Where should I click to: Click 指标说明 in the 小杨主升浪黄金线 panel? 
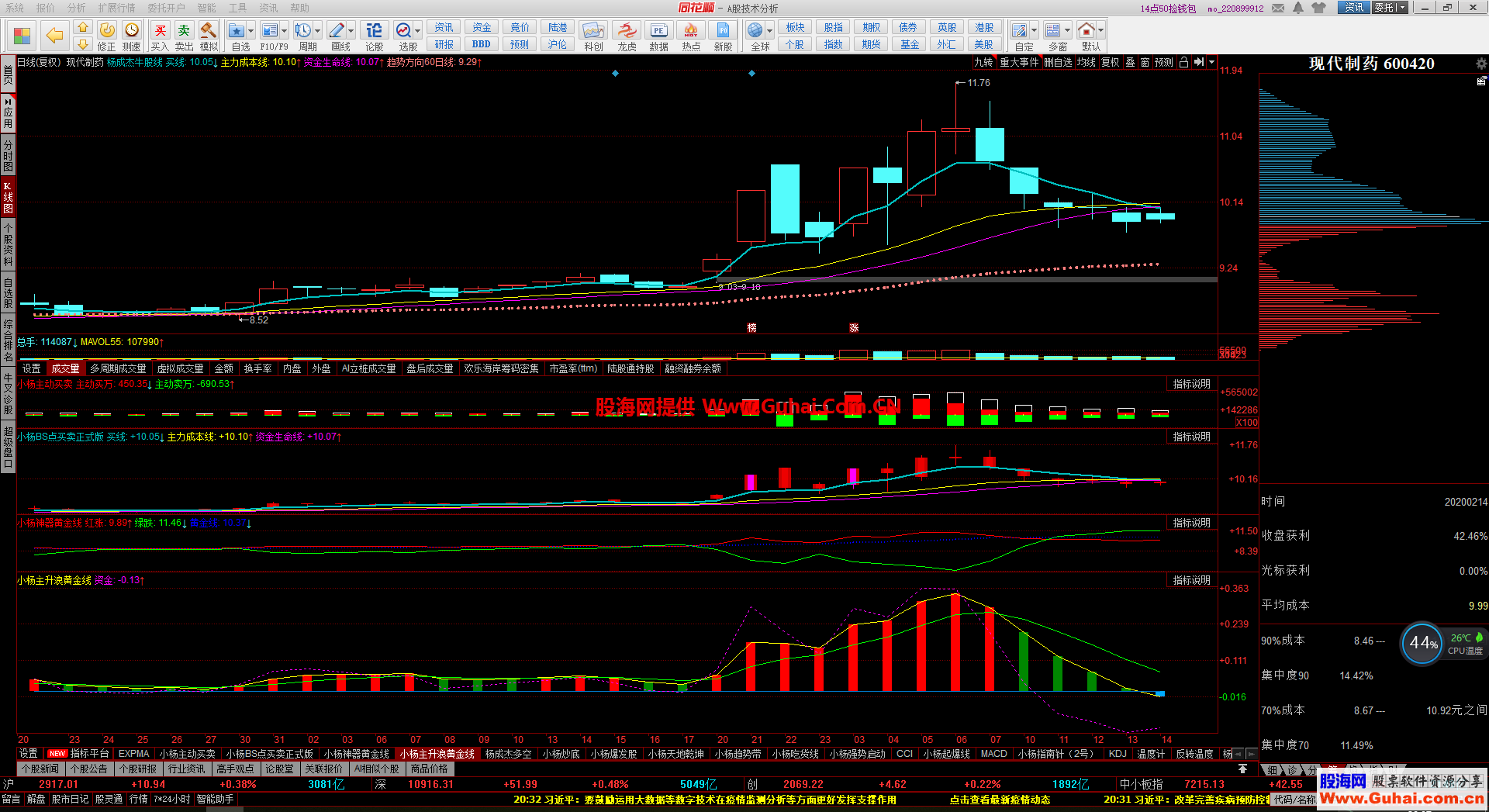(x=1191, y=580)
